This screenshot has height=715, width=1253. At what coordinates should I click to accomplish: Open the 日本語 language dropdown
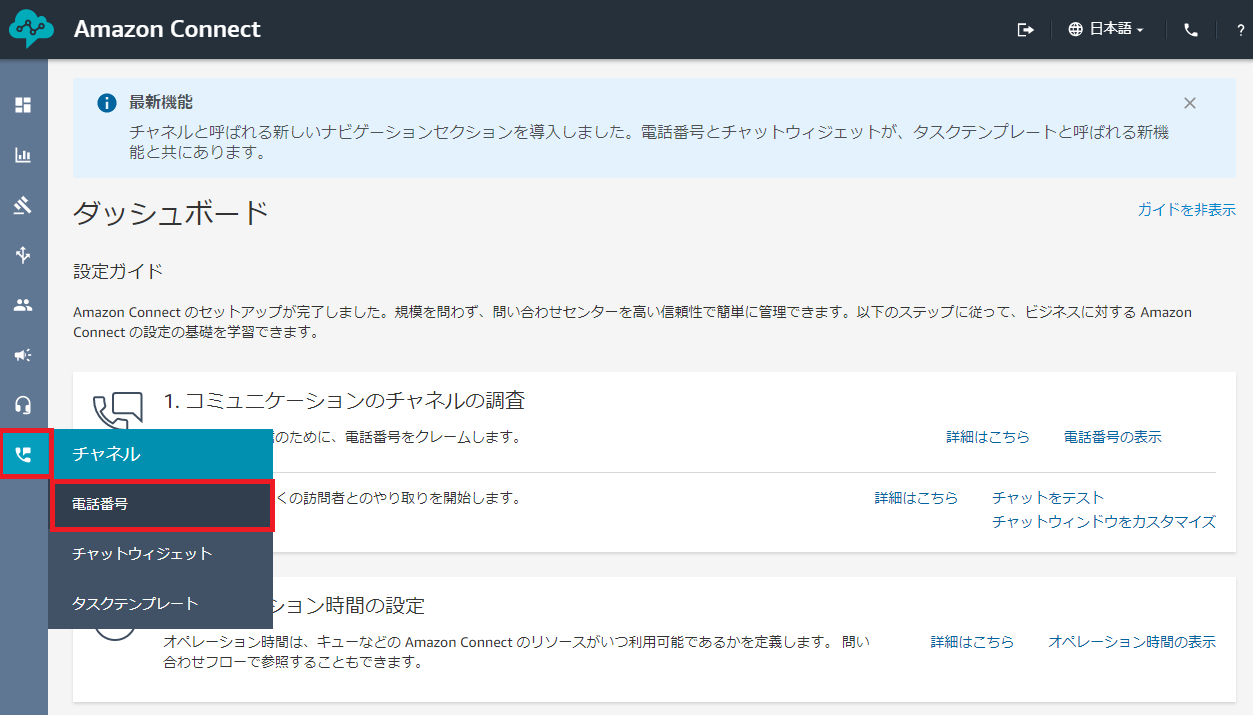coord(1106,29)
